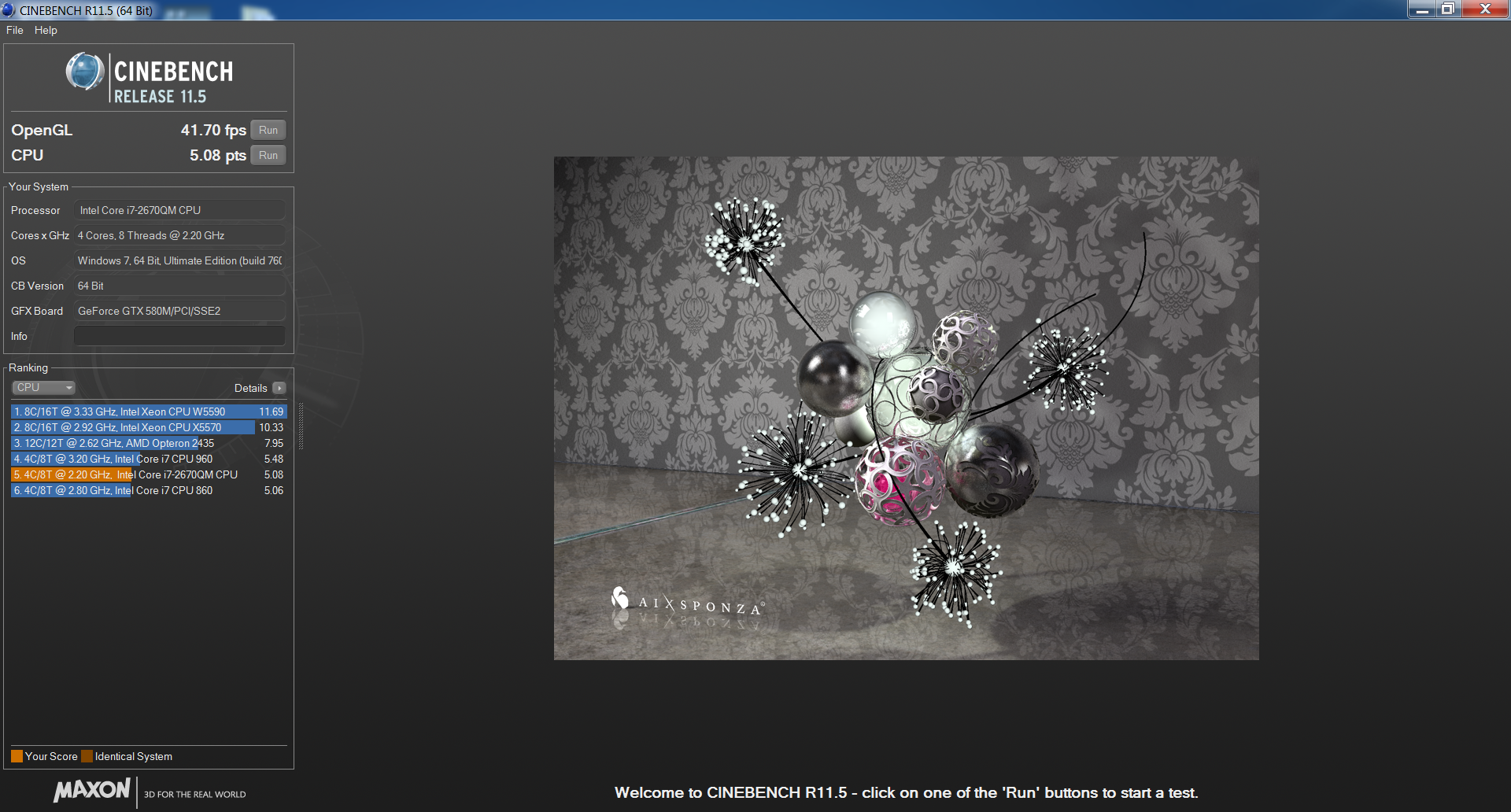
Task: Click the Details label in Ranking
Action: coord(250,388)
